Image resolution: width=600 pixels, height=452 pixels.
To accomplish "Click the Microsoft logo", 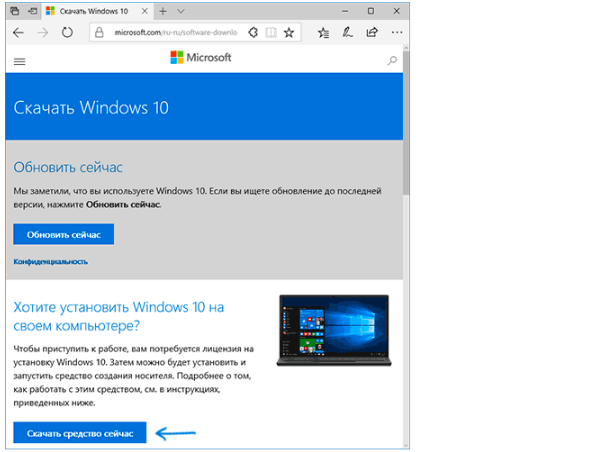I will 201,57.
